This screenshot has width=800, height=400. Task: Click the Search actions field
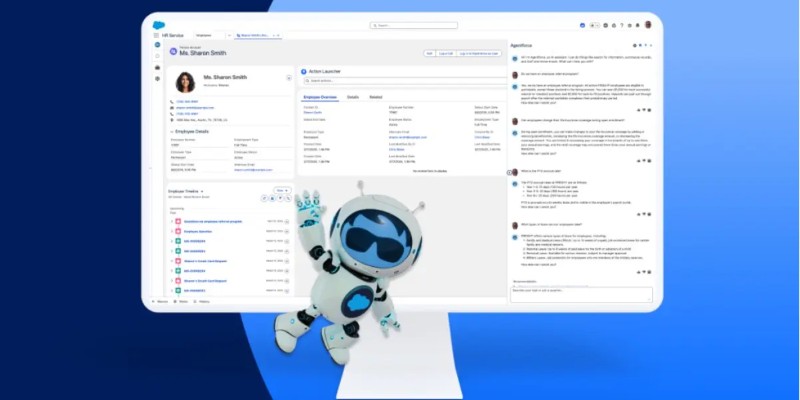[405, 81]
